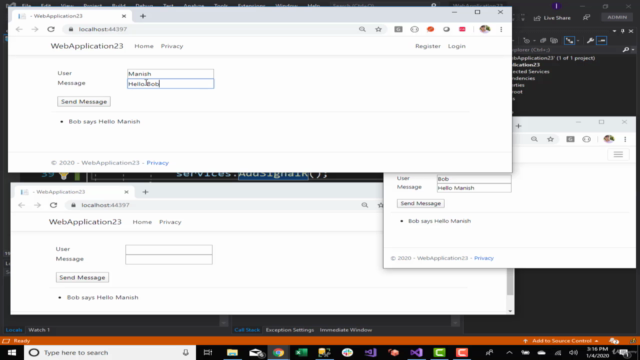Click Privacy nav link in top browser
Screen dimensions: 640x360
172,46
